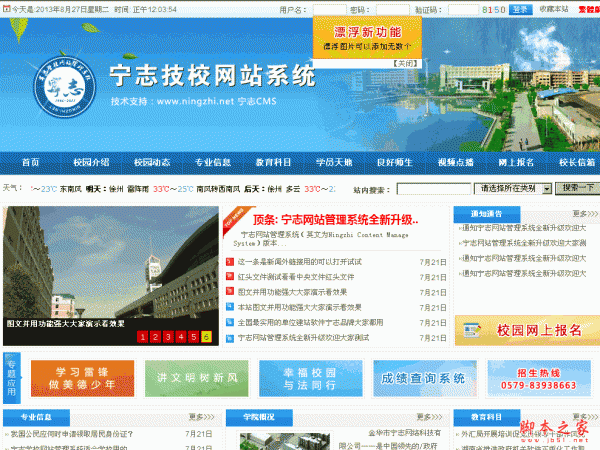Switch slideshow to slide 6
The width and height of the screenshot is (600, 450).
coord(207,337)
